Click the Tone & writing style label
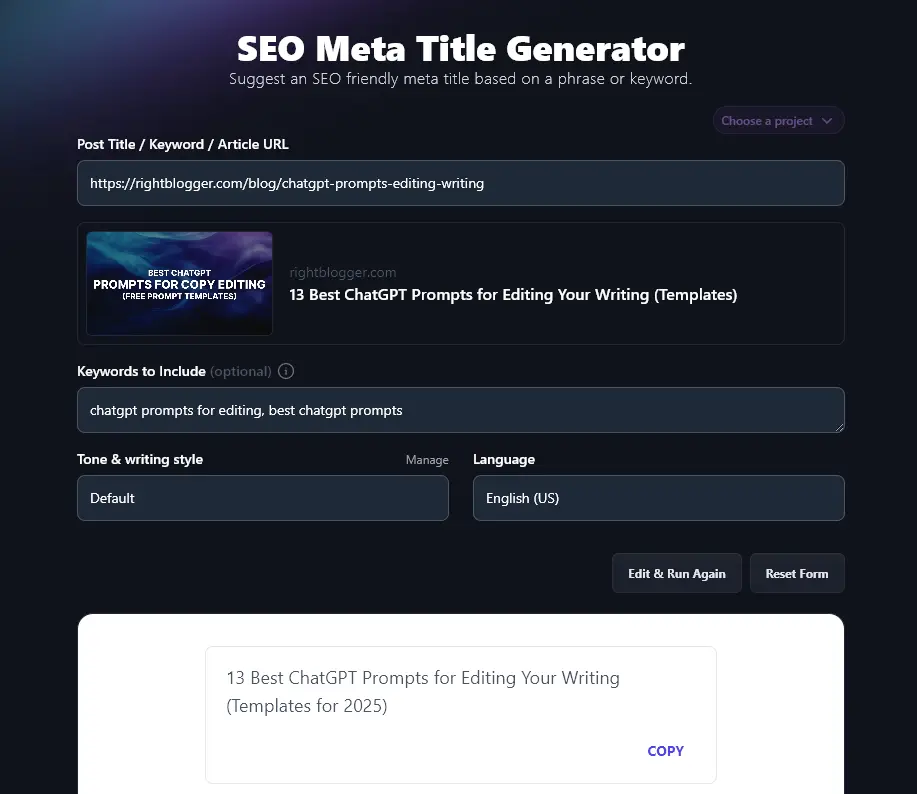Viewport: 917px width, 794px height. [140, 460]
